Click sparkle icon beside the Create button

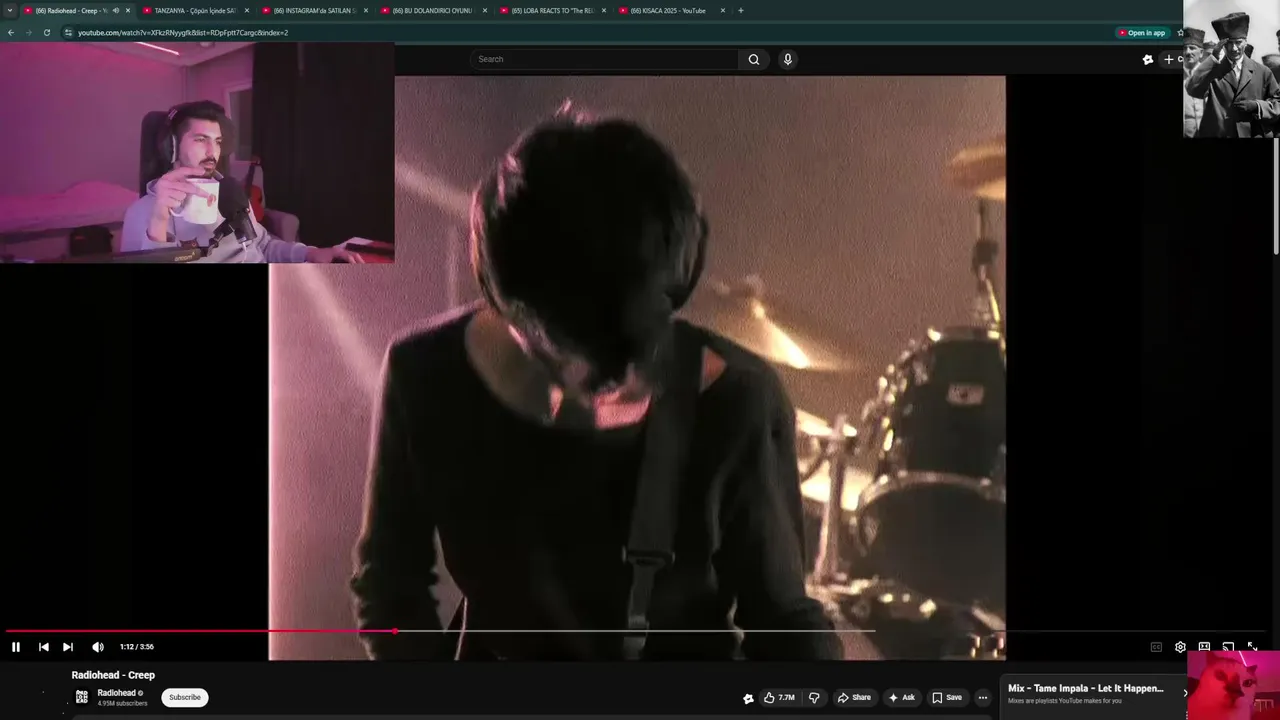[x=1148, y=59]
